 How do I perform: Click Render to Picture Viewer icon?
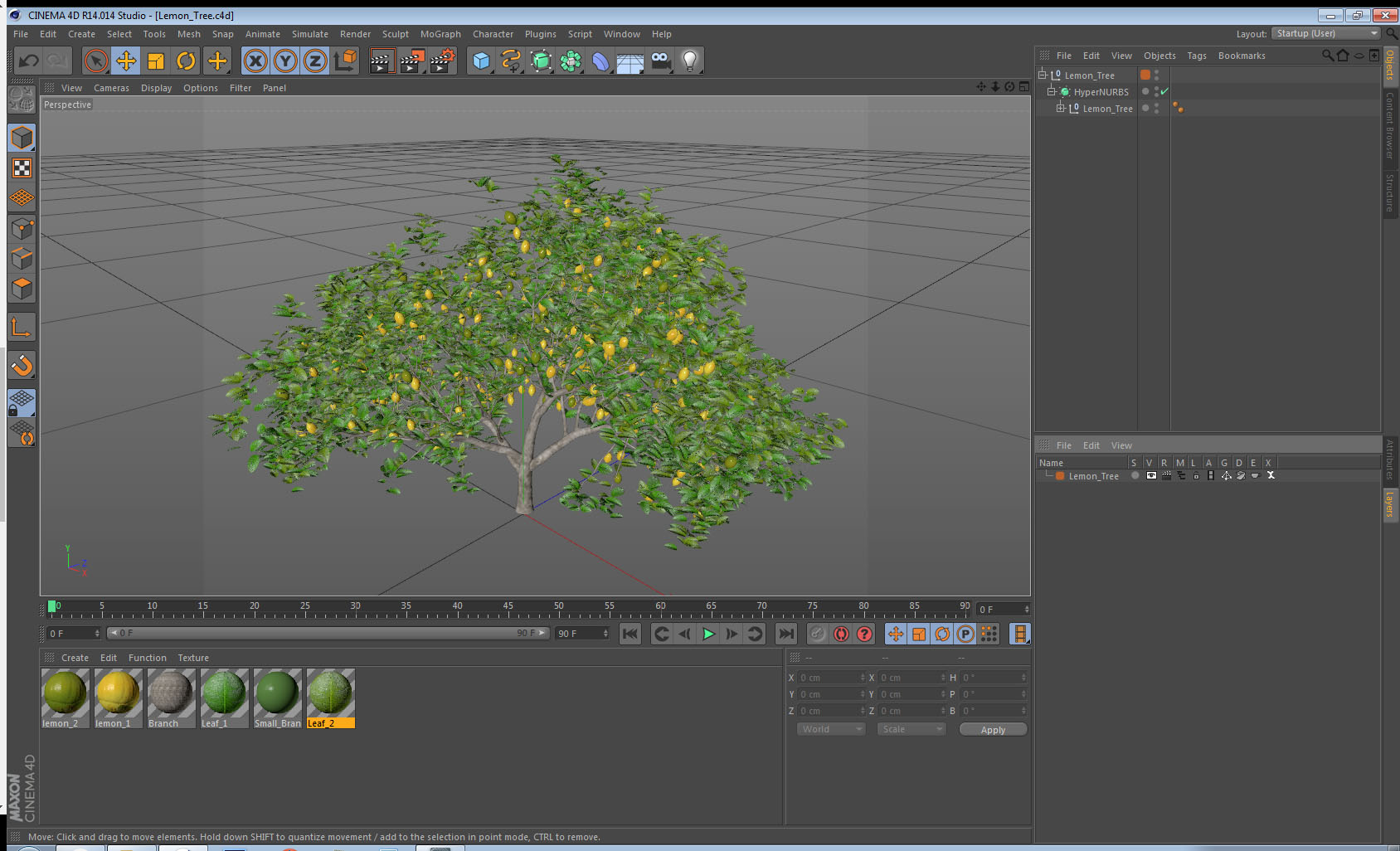[x=411, y=61]
